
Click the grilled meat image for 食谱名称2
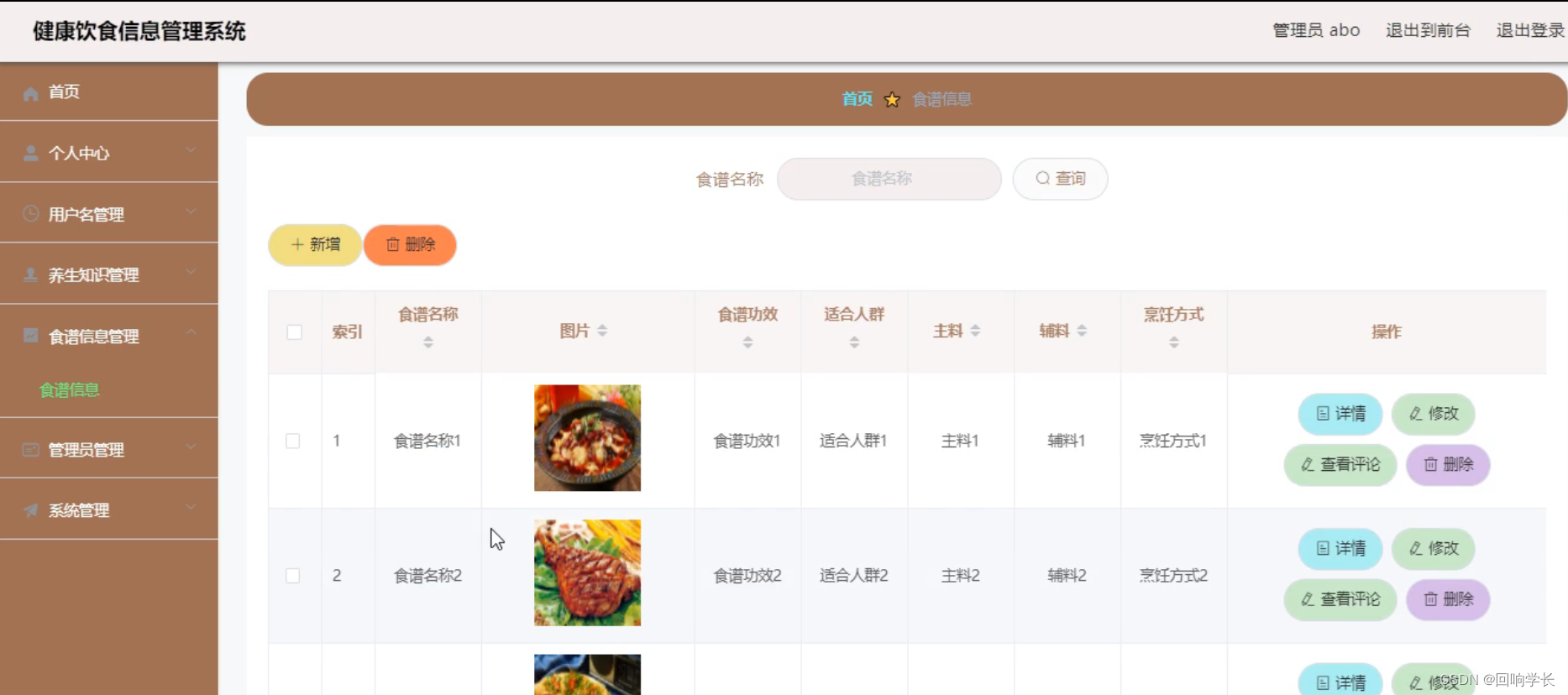tap(587, 573)
